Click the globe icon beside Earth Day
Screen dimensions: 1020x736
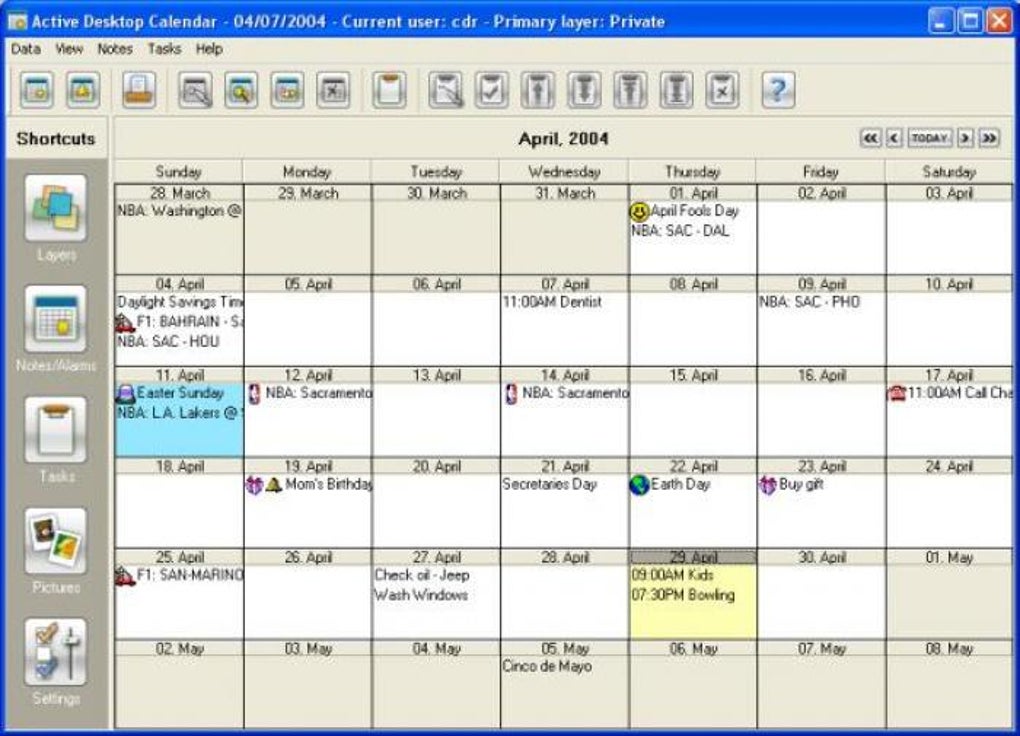pos(639,485)
